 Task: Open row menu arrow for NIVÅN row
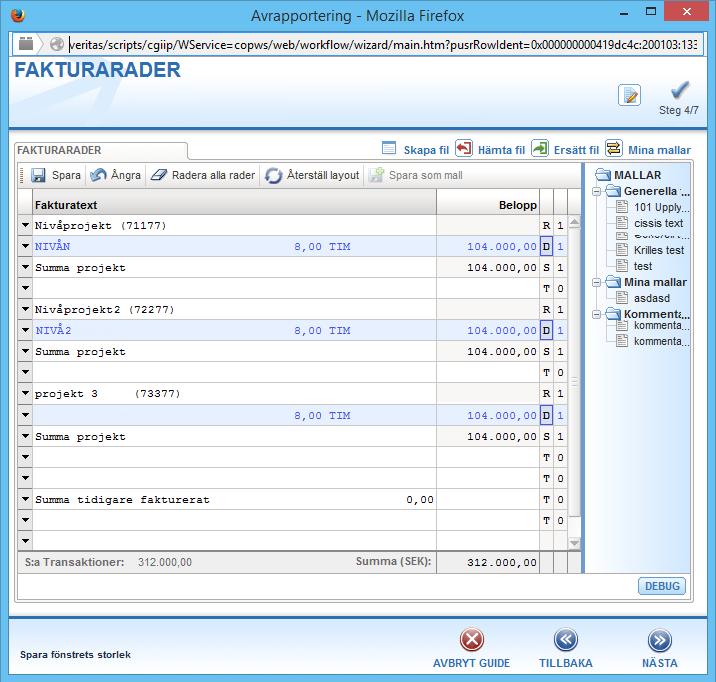[x=25, y=246]
